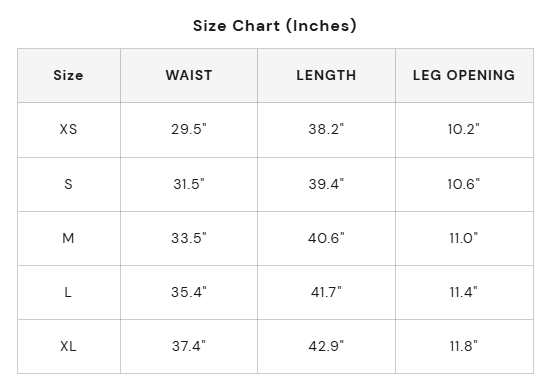Select the WAIST column header
The image size is (555, 382).
click(x=189, y=75)
